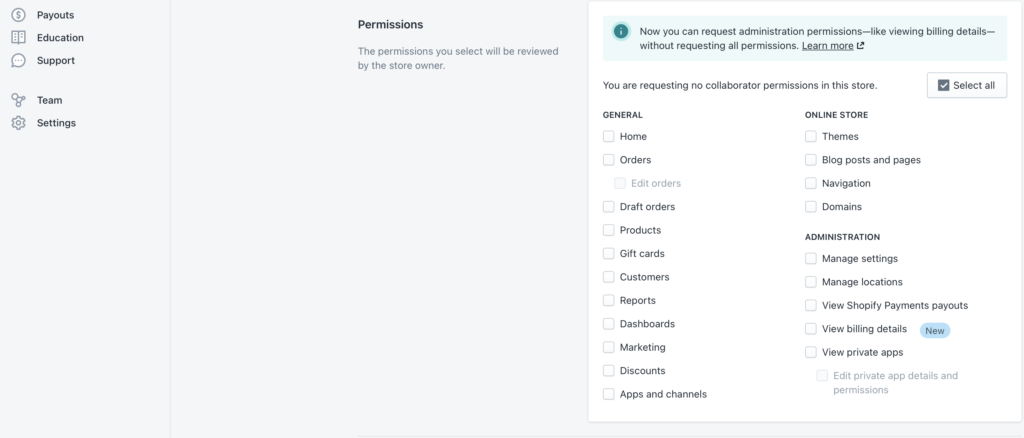Screen dimensions: 1024x438
Task: Click external link icon beside Learn more
Action: 861,46
